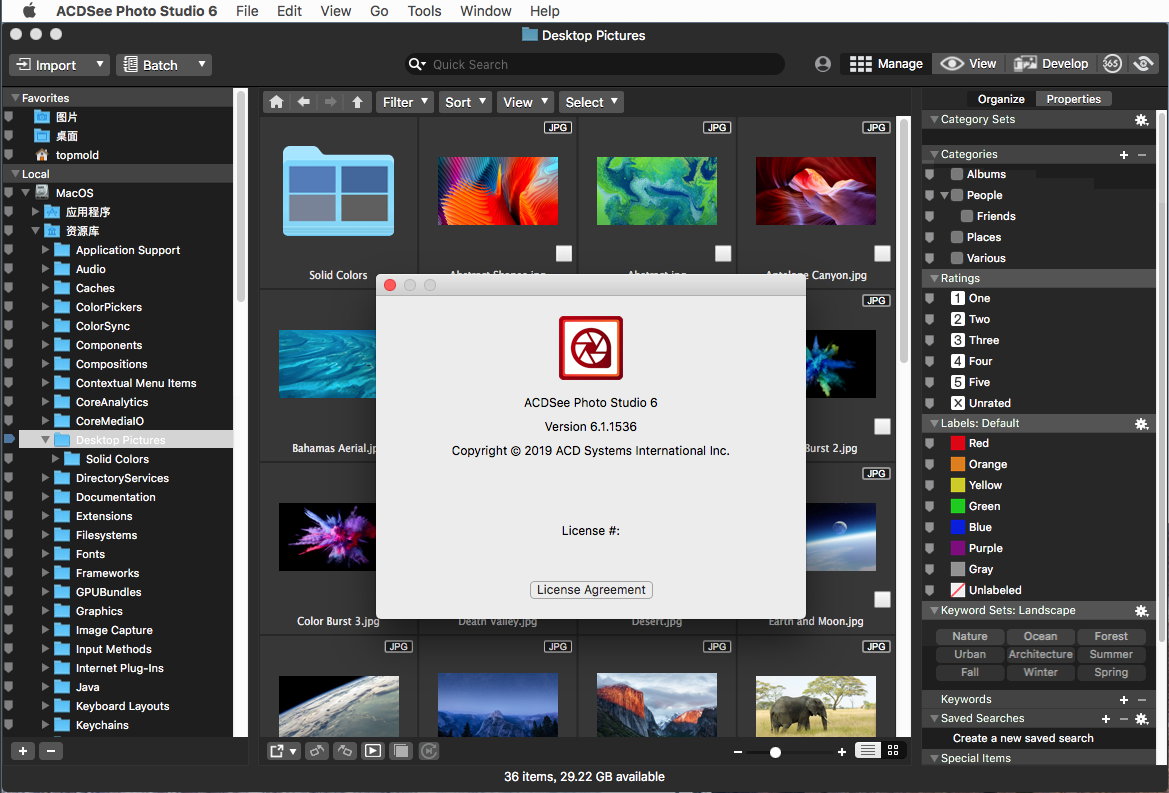Add a folder with the bottom-left plus button
1169x793 pixels.
pyautogui.click(x=23, y=751)
